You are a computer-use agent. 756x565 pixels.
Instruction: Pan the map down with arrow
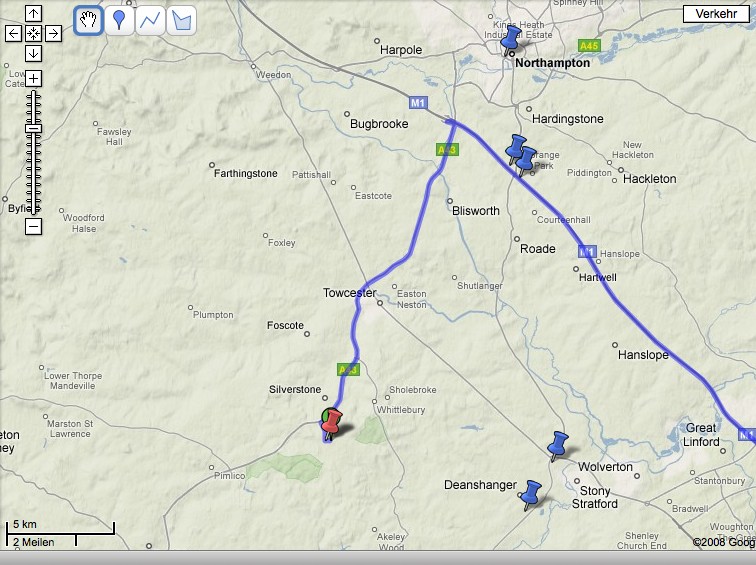(33, 52)
